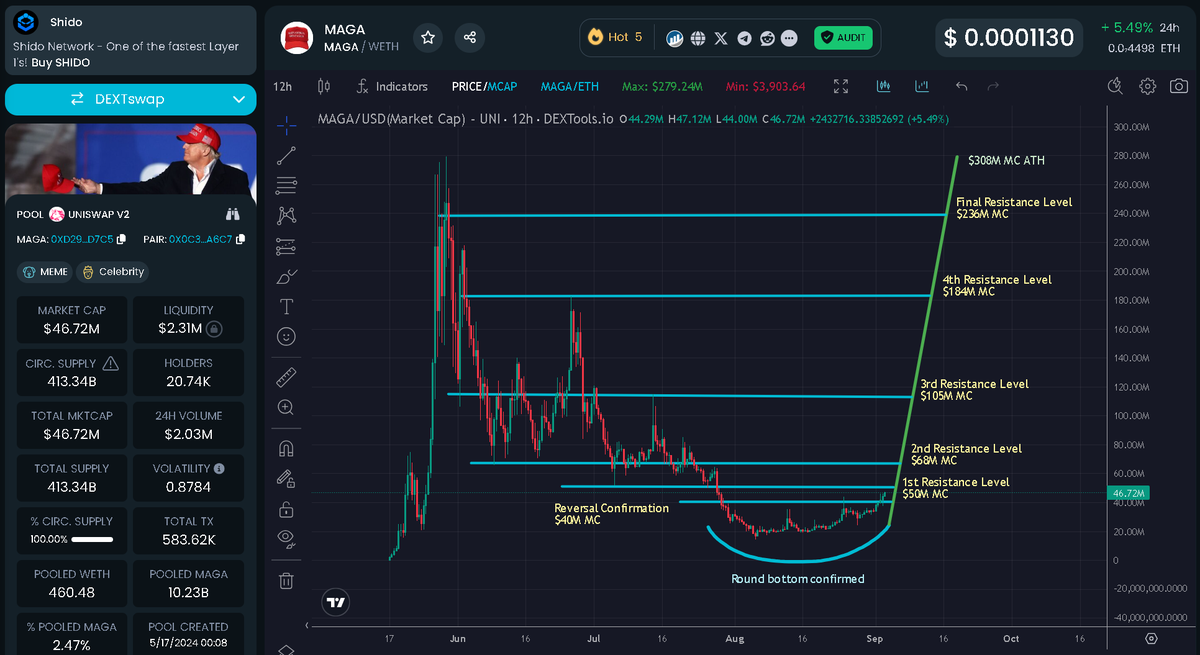Toggle the first trade markers chart icon
Screen dimensions: 1200x655
pyautogui.click(x=884, y=87)
